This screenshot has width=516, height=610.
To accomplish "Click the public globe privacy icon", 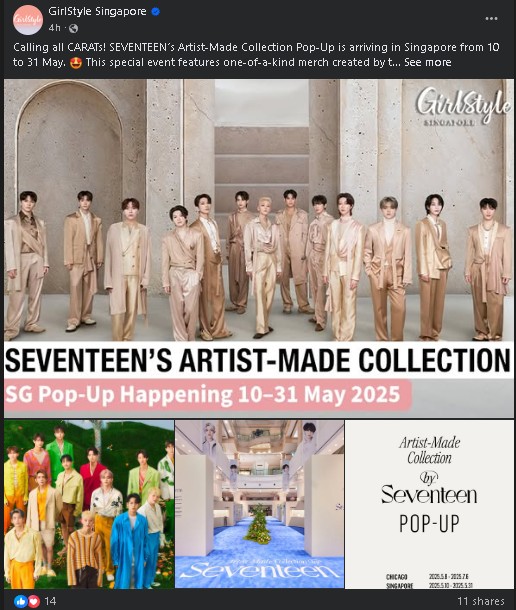I will pos(74,28).
